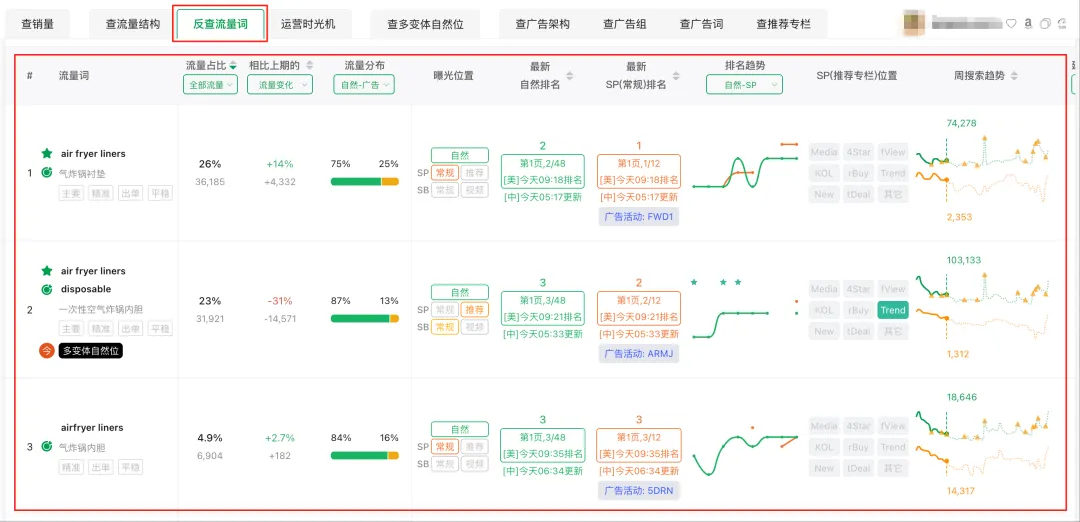This screenshot has height=522, width=1080.
Task: Switch to 查广告组 tab
Action: coord(624,24)
